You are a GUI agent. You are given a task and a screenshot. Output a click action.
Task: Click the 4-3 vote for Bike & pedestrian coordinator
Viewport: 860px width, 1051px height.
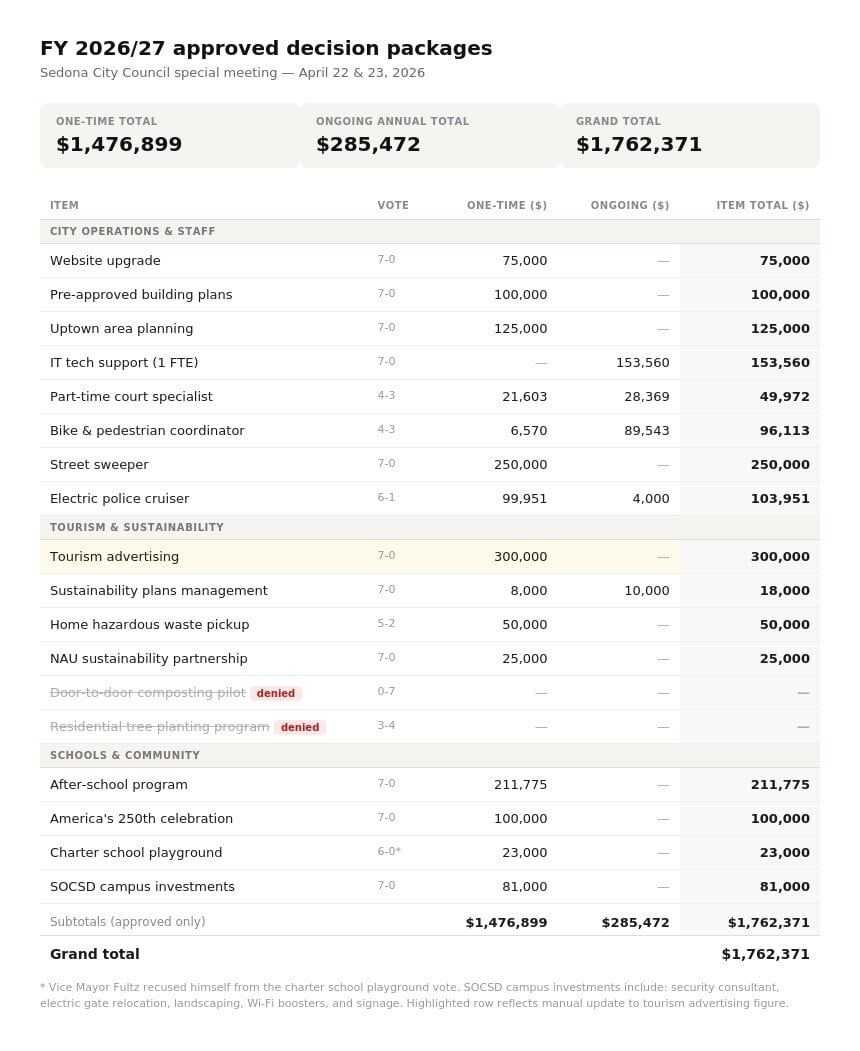pos(386,429)
